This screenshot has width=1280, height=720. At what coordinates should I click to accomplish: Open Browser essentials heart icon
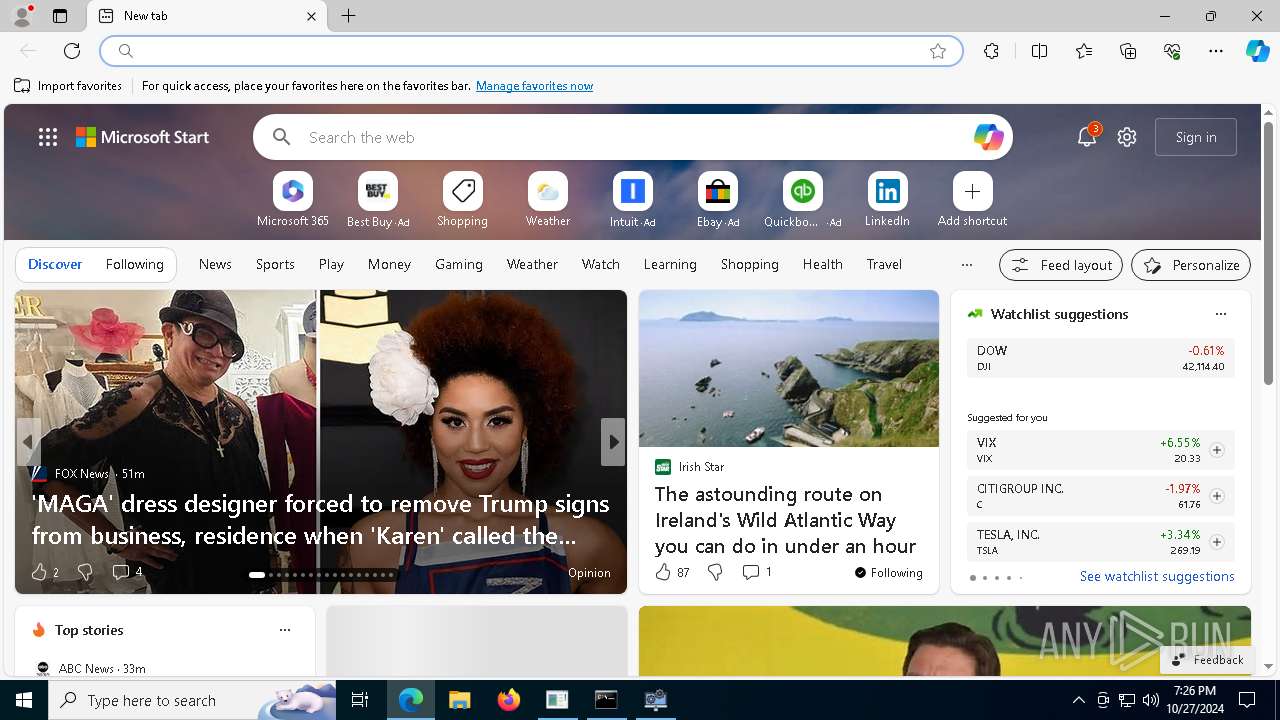coord(1172,51)
